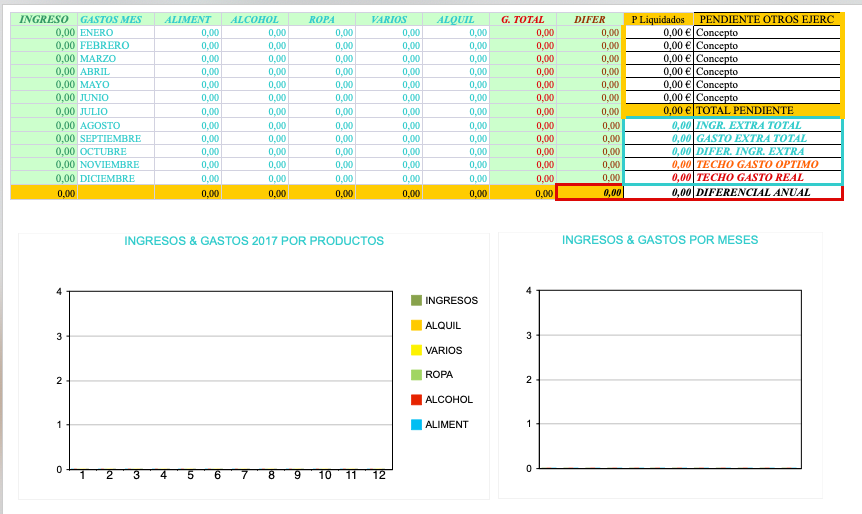Select the ROPA legend entry in chart
This screenshot has height=514, width=862.
(x=438, y=375)
